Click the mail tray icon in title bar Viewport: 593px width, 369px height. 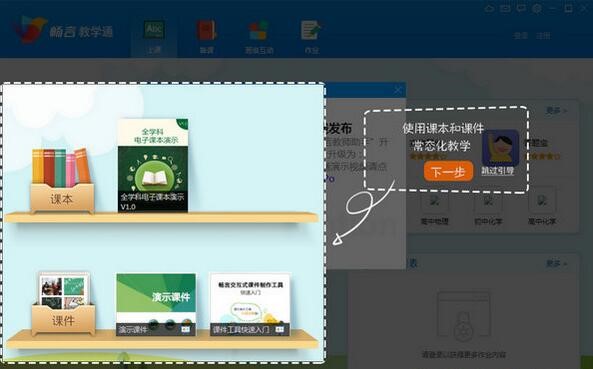pos(505,8)
